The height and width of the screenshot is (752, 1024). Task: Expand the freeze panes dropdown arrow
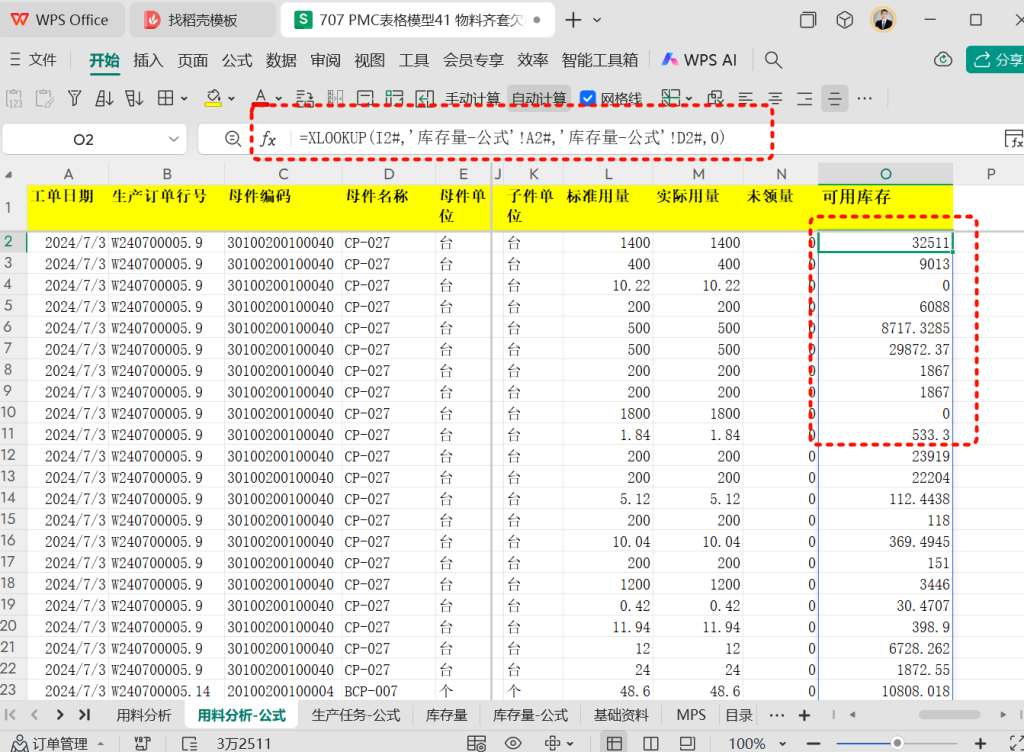click(x=689, y=99)
